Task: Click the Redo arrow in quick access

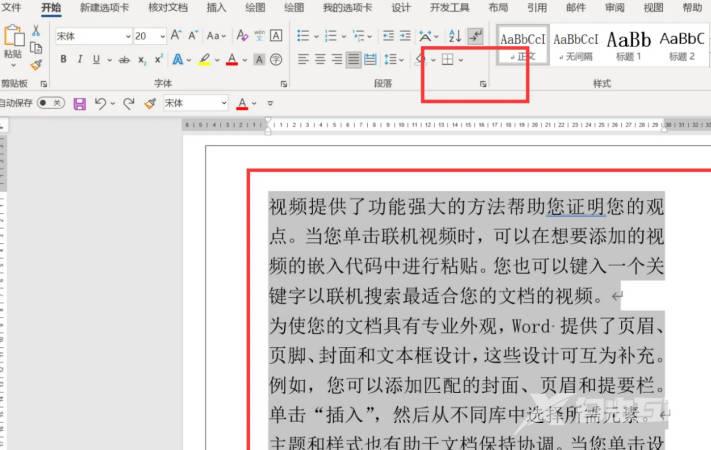Action: point(129,104)
